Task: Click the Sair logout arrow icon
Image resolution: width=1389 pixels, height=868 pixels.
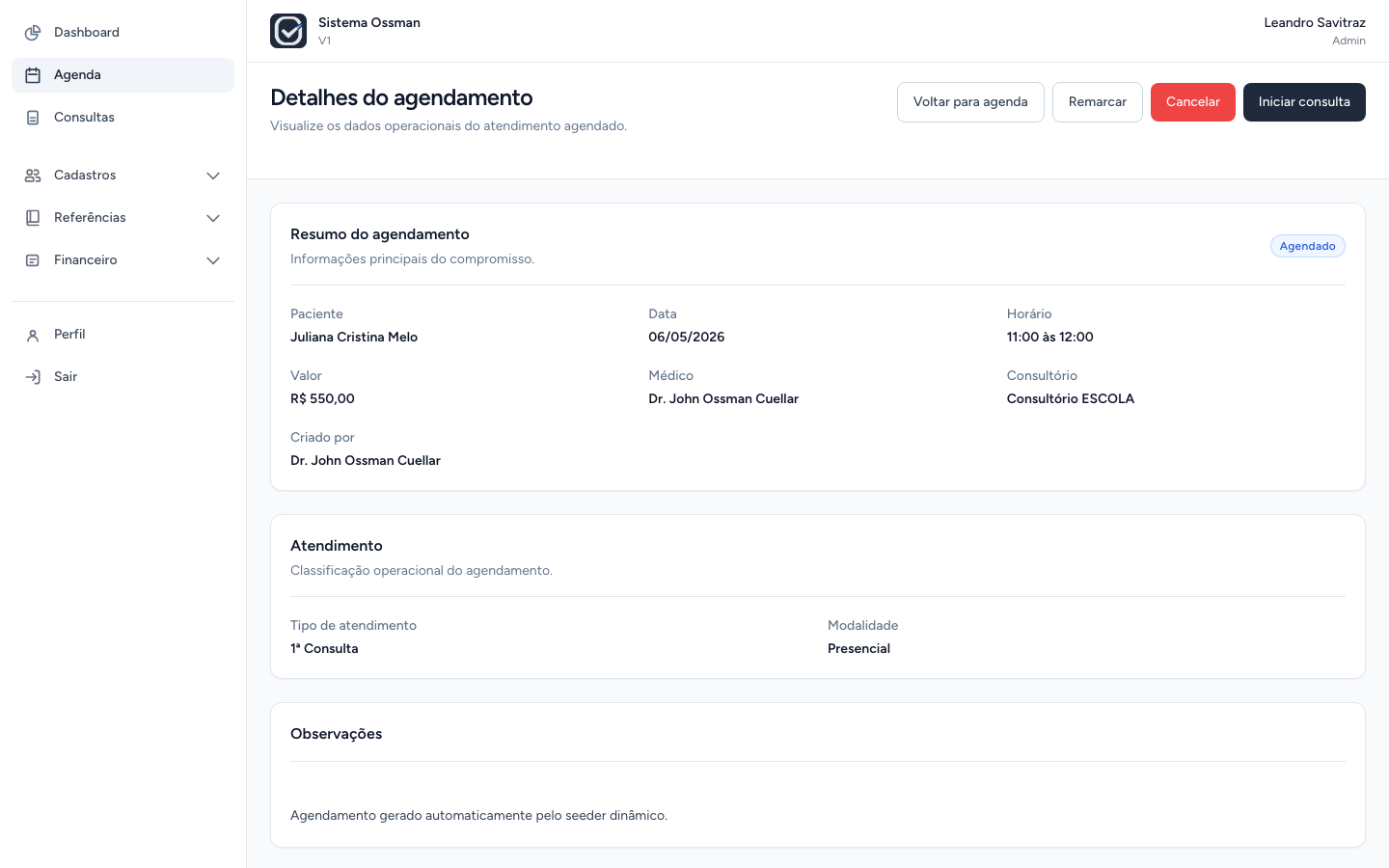Action: (x=33, y=377)
